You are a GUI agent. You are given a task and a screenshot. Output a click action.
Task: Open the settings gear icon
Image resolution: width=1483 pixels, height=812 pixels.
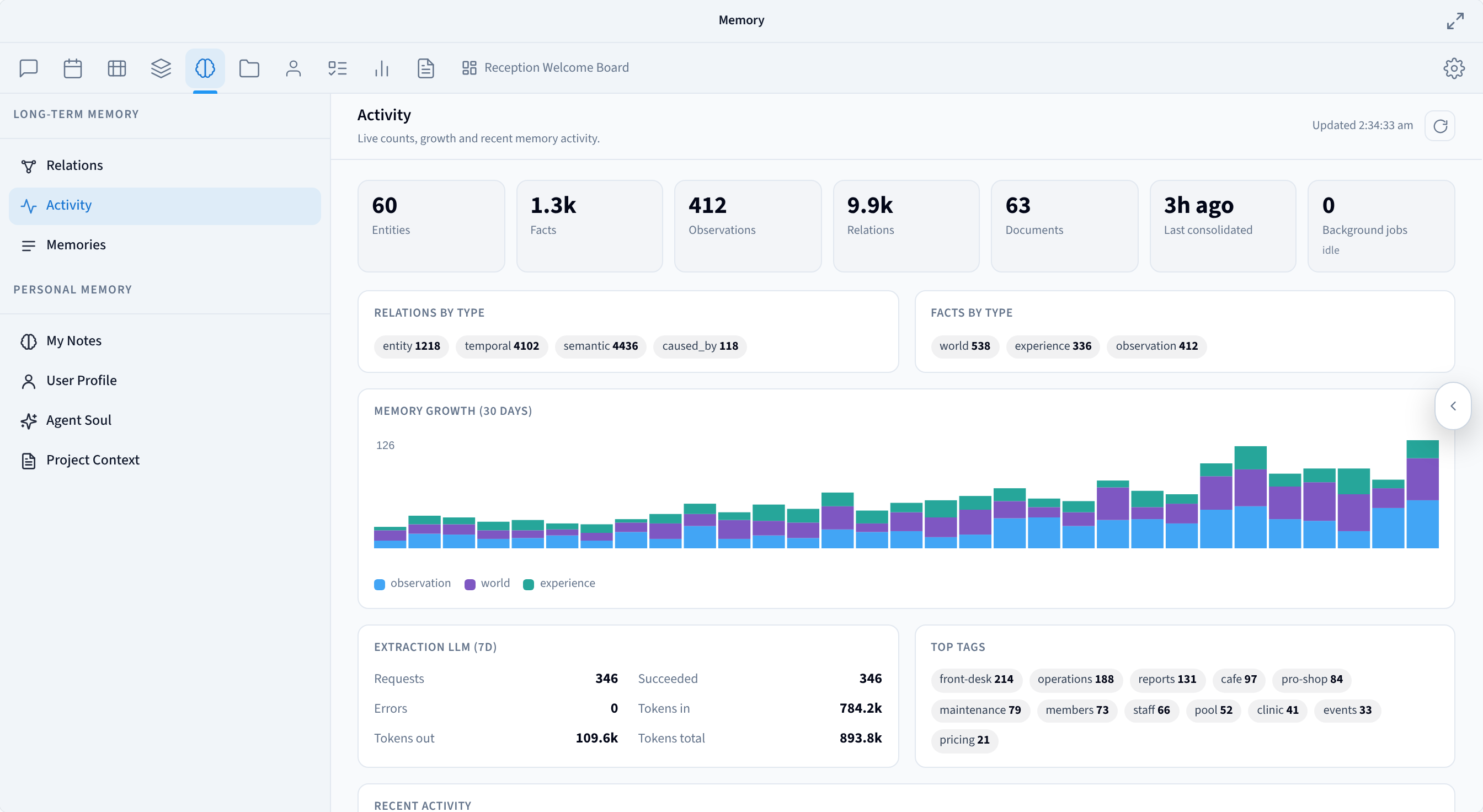pyautogui.click(x=1454, y=68)
